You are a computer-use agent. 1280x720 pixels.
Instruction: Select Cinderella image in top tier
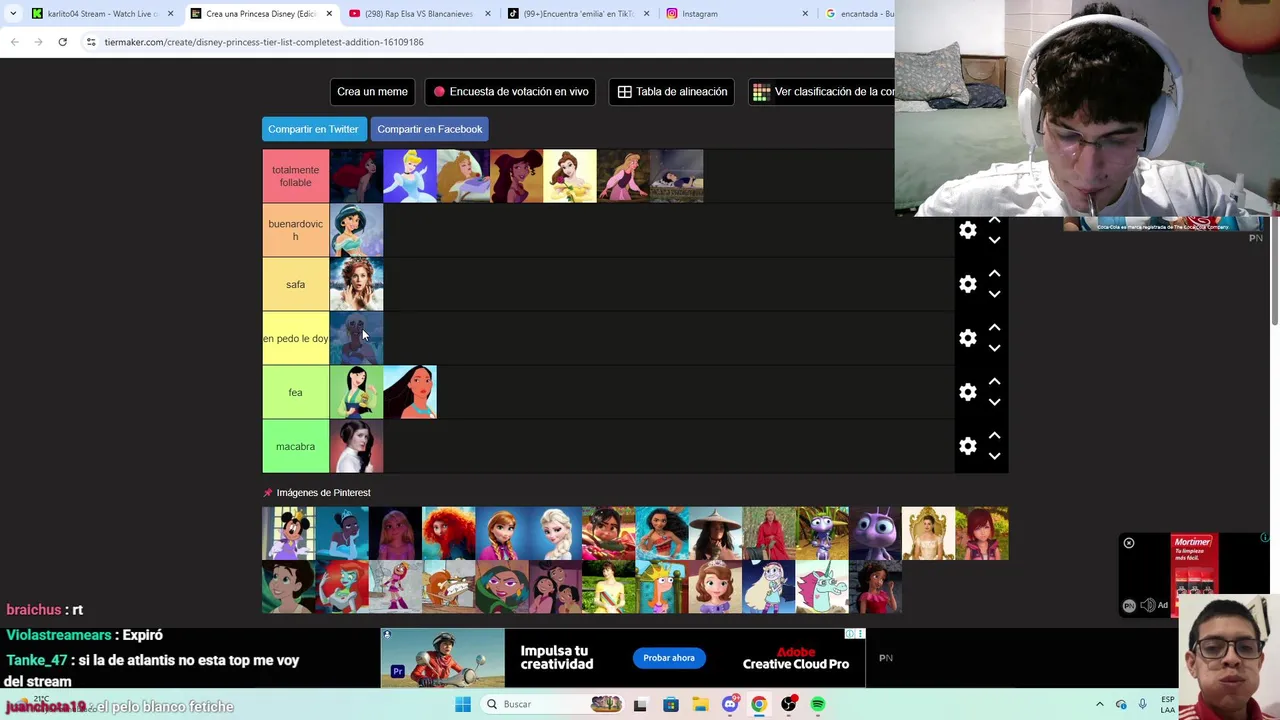click(410, 176)
